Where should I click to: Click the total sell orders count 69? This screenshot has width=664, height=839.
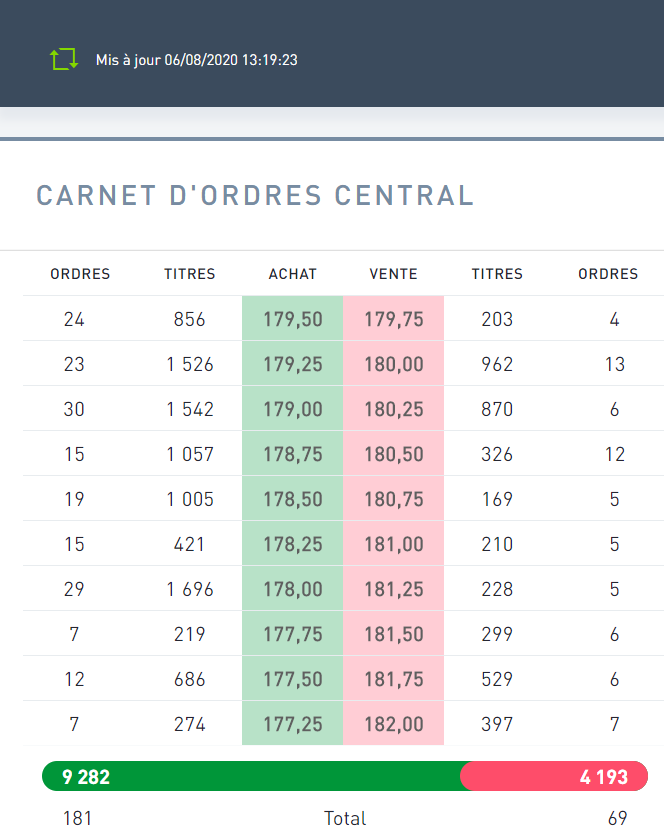tap(617, 818)
